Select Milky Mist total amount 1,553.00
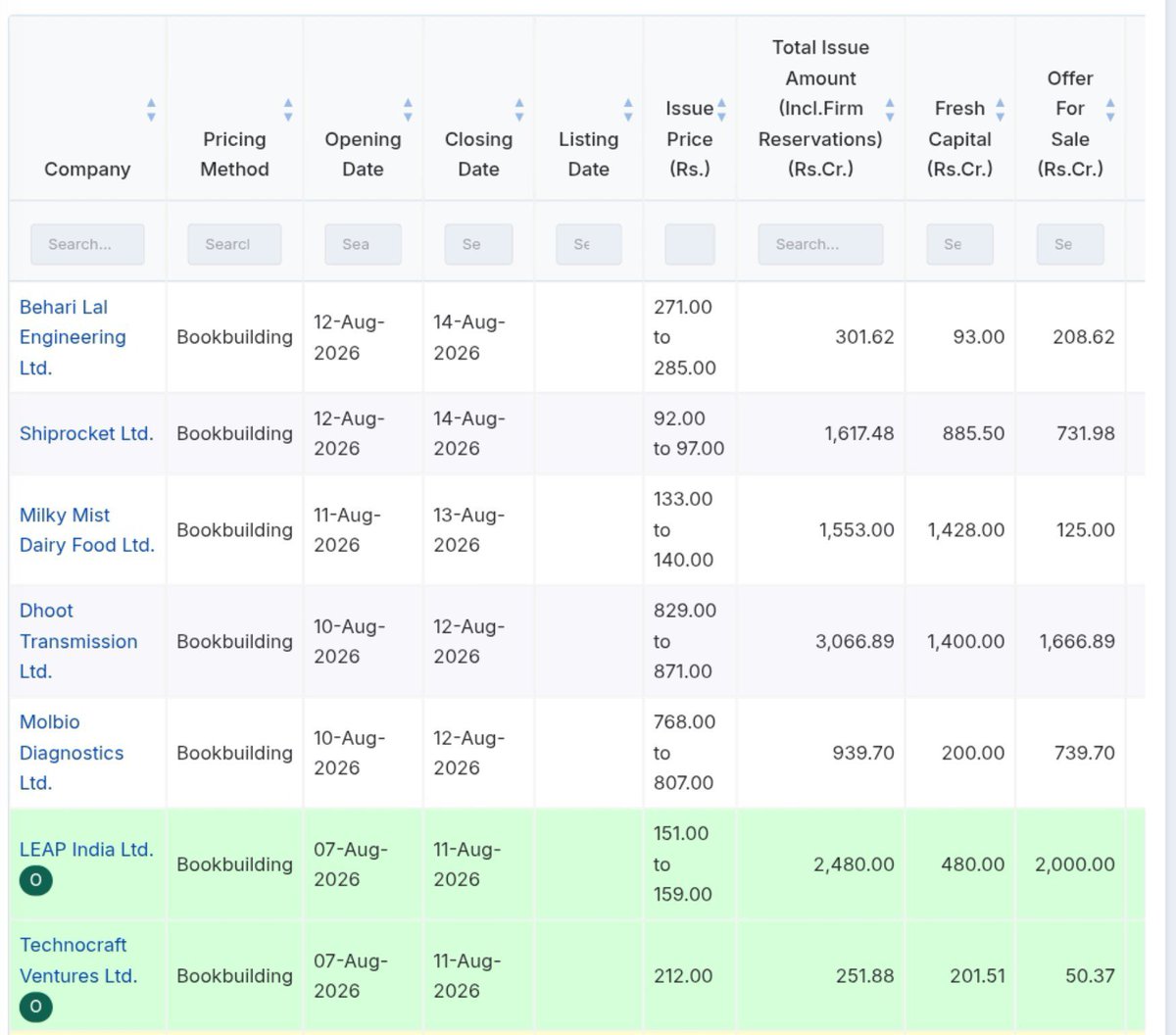The image size is (1176, 1035). 857,530
